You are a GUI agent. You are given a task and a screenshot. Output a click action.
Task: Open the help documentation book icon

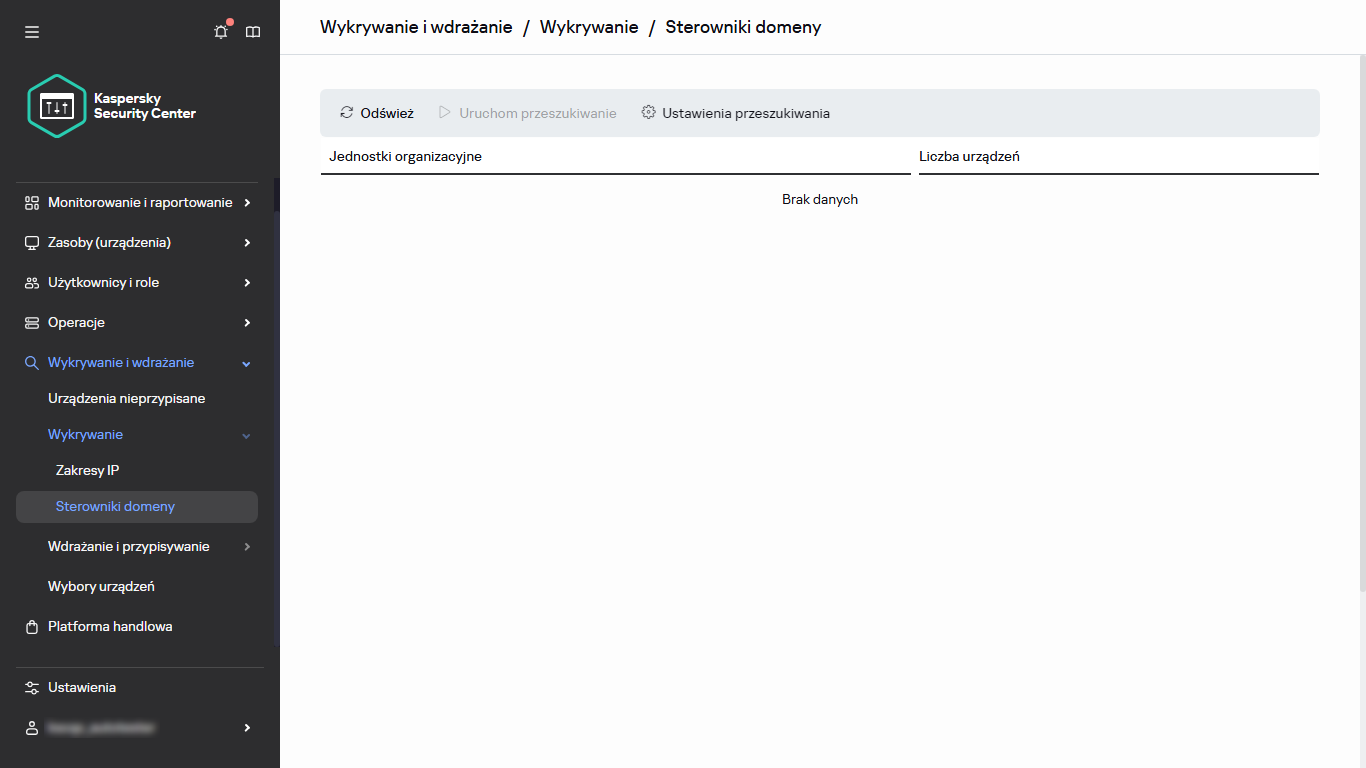[x=252, y=31]
